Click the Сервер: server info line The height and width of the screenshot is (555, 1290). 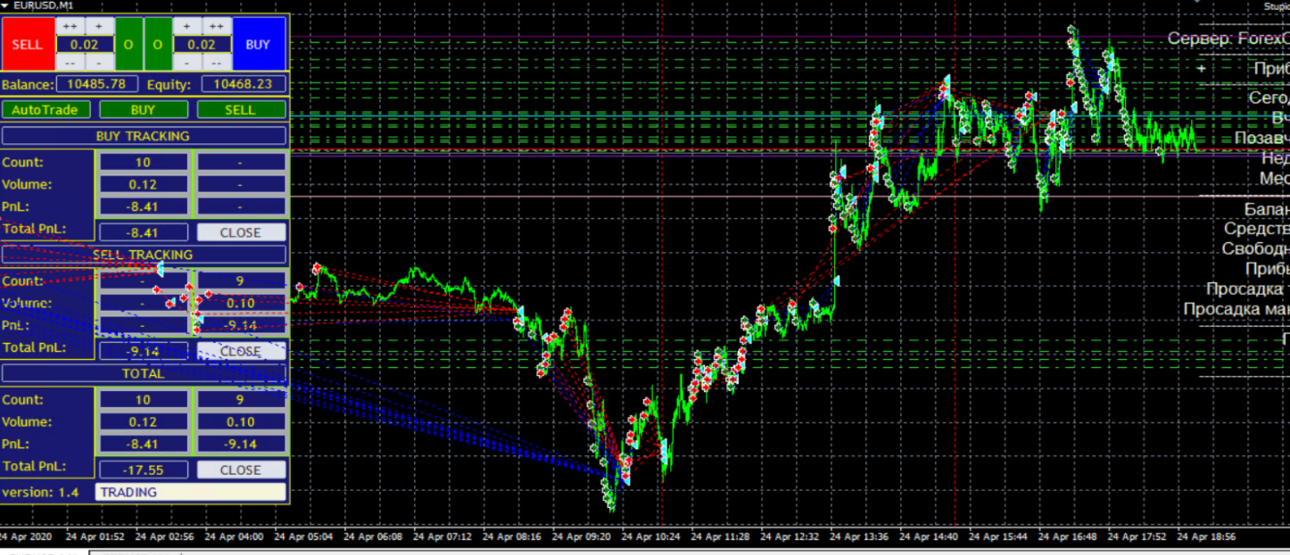click(x=1228, y=38)
